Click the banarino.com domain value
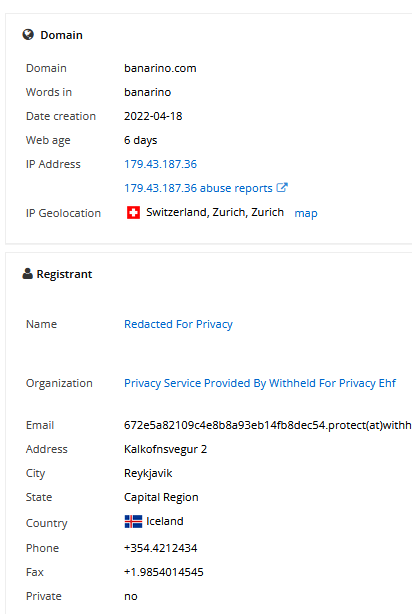 (160, 68)
